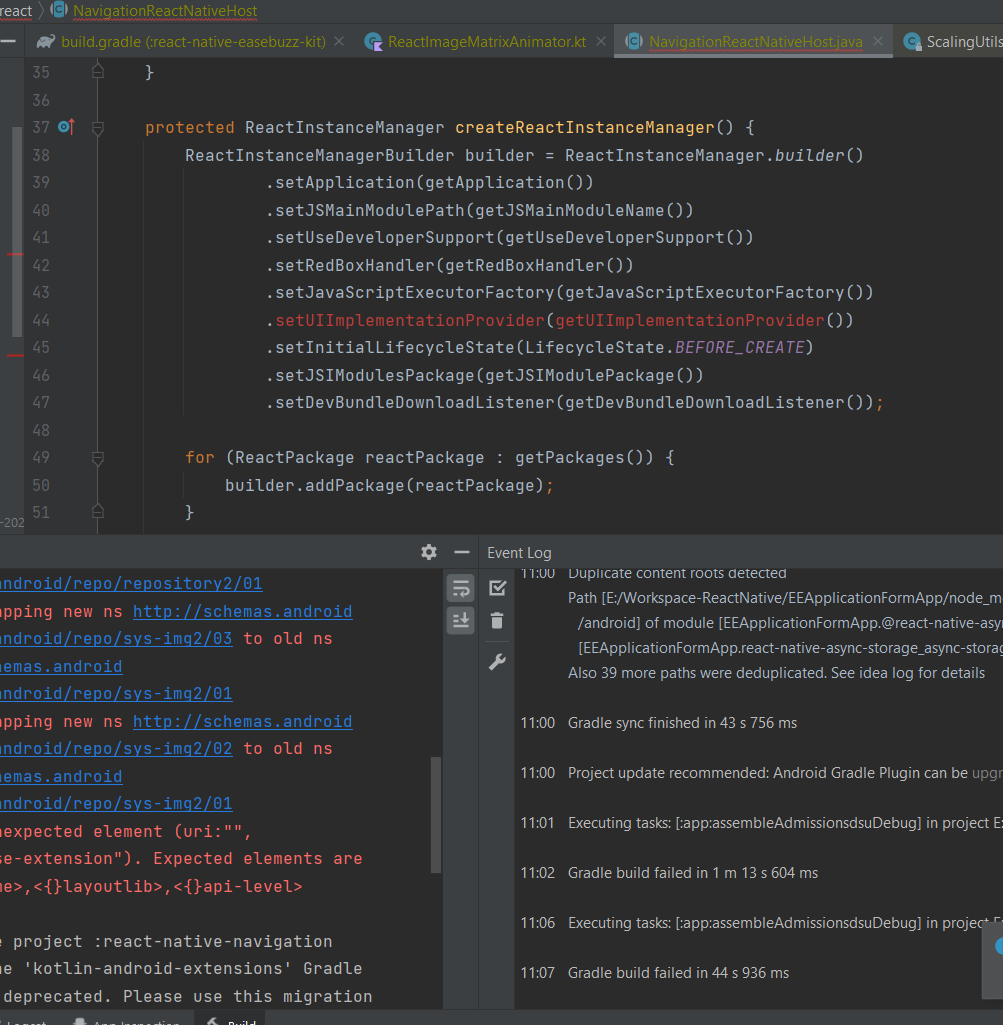The image size is (1003, 1025).
Task: Open build output settings via the wrench icon
Action: [497, 660]
